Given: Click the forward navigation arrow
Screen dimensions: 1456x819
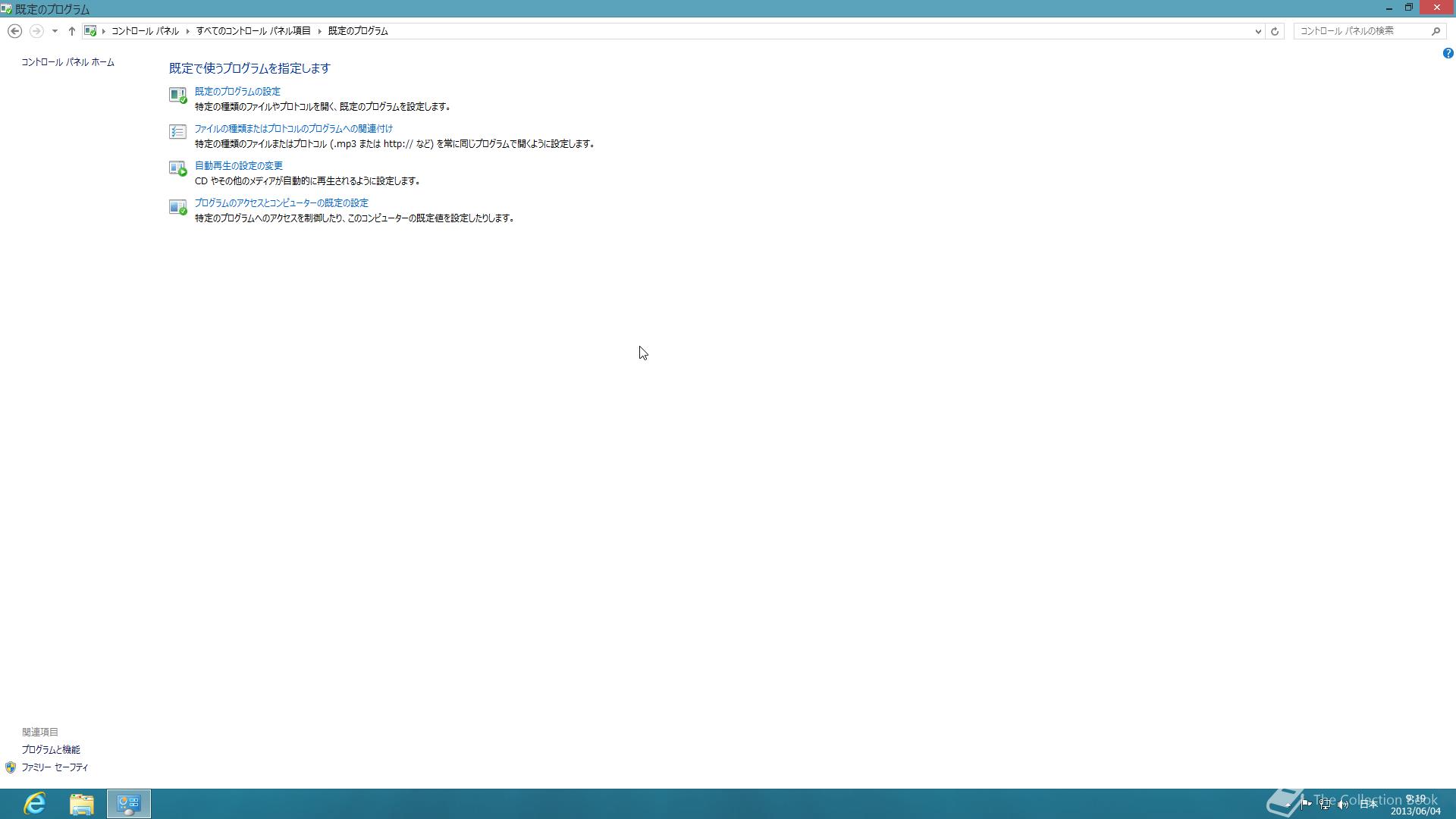Looking at the screenshot, I should pos(36,31).
